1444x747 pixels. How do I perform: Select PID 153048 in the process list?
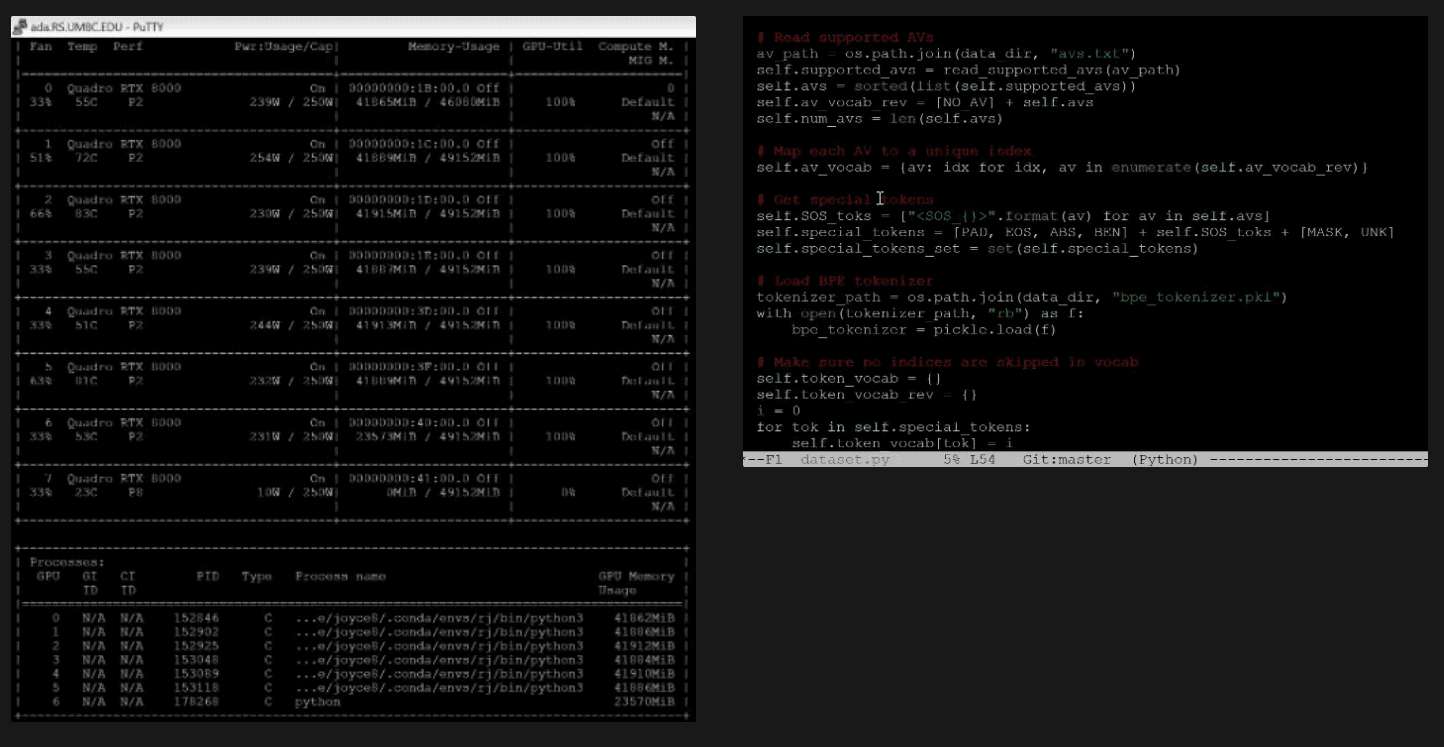click(196, 661)
